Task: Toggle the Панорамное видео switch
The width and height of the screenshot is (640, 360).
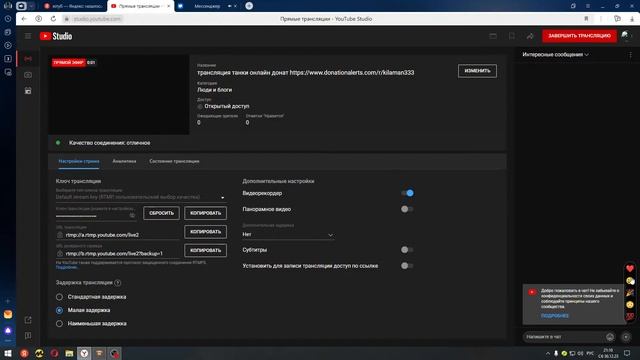Action: click(407, 209)
